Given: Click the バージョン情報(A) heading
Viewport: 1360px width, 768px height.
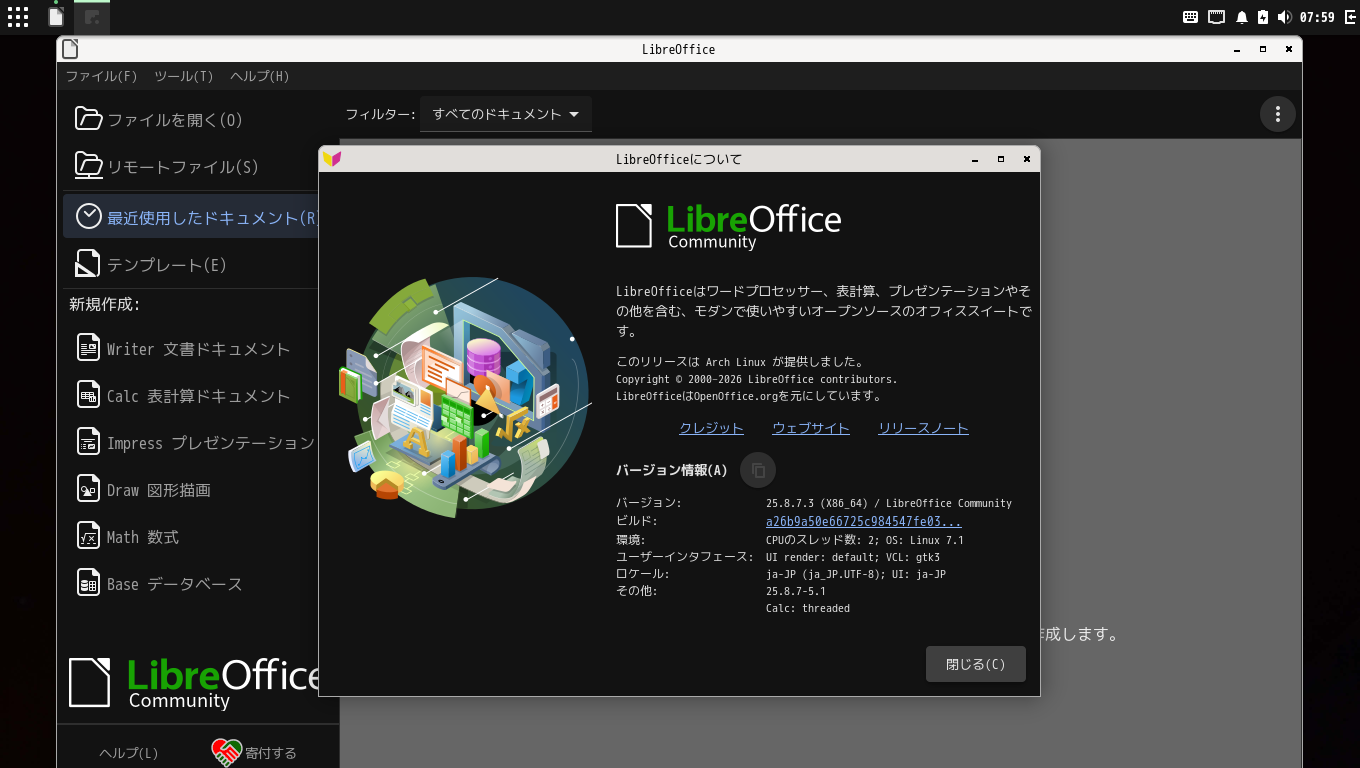Looking at the screenshot, I should pos(672,470).
